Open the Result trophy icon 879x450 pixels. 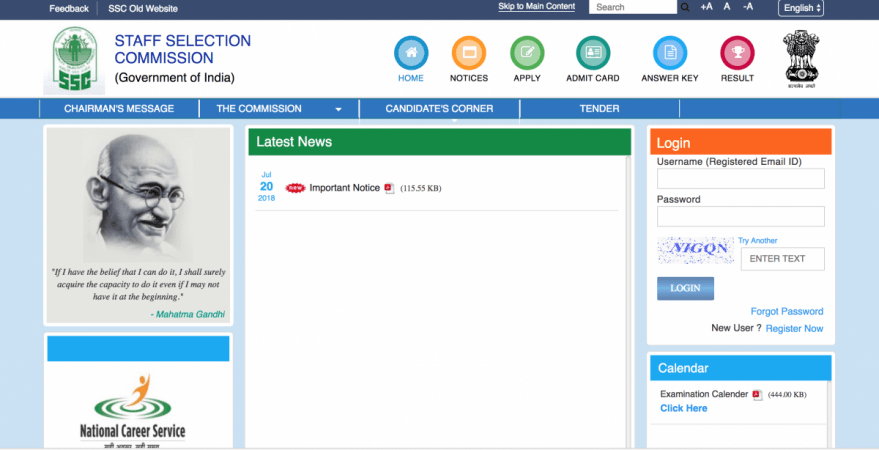tap(737, 53)
